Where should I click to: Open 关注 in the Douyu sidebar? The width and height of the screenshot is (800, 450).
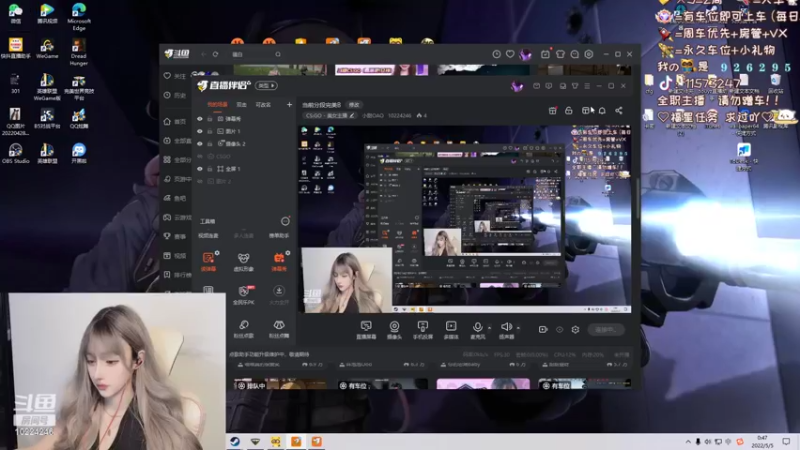174,76
